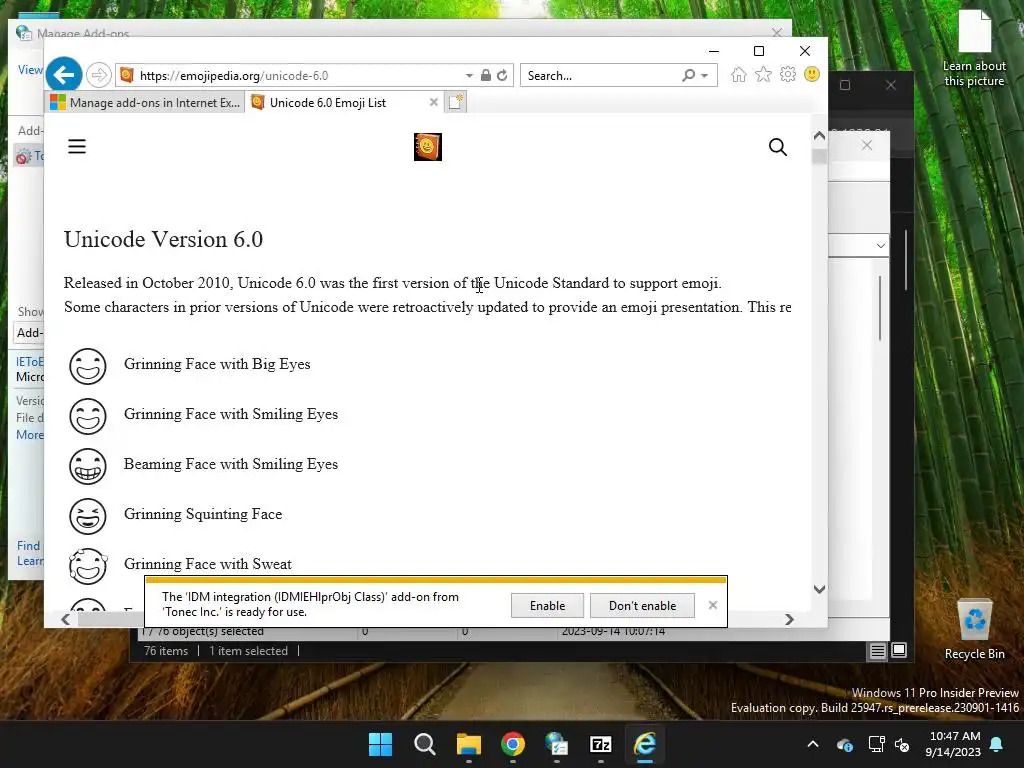Image resolution: width=1024 pixels, height=768 pixels.
Task: Open the IE Home icon
Action: pos(739,74)
